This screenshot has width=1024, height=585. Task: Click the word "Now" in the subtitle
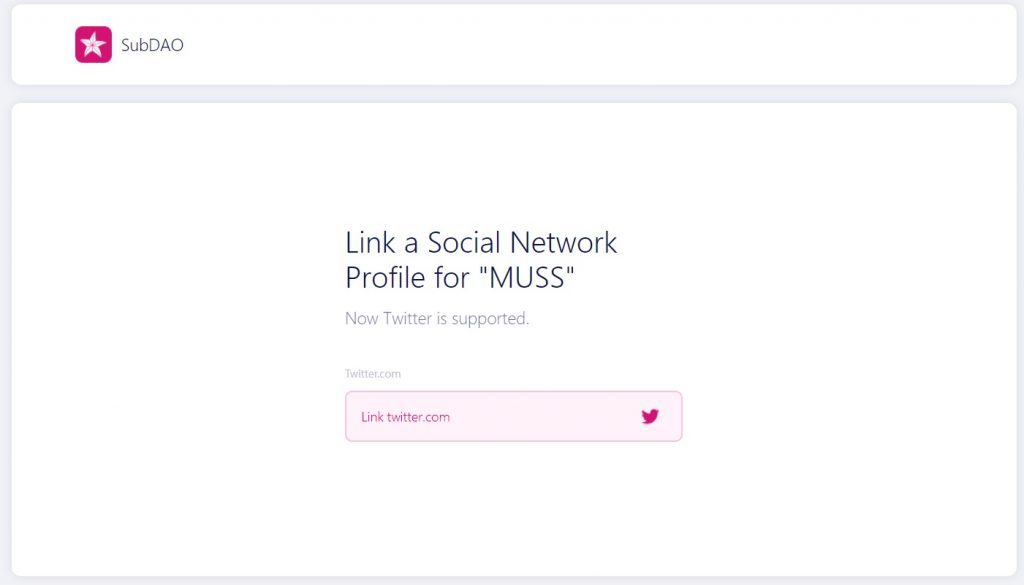(361, 319)
